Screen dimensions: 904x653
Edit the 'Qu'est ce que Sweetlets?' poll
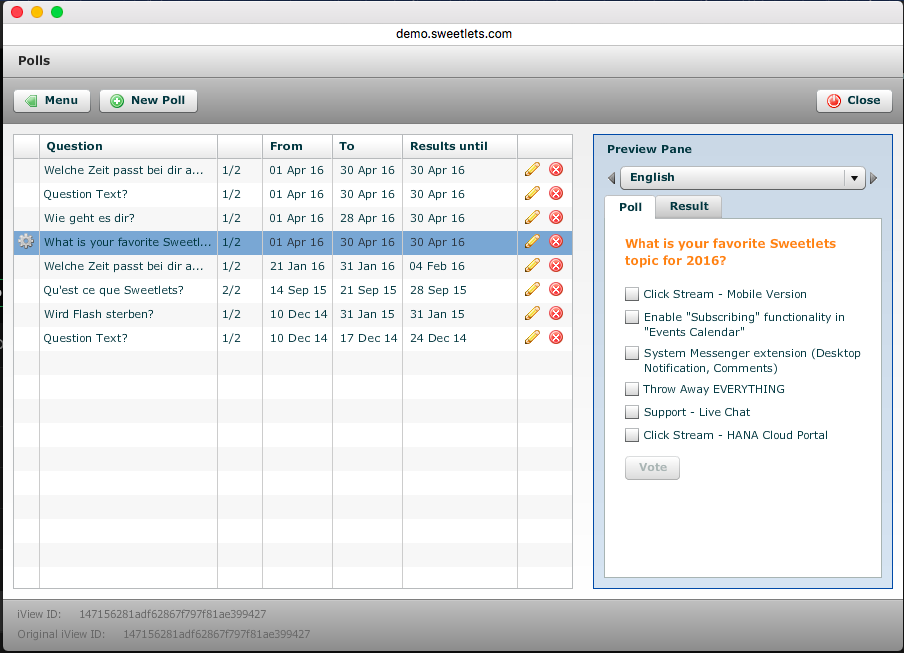pyautogui.click(x=532, y=289)
